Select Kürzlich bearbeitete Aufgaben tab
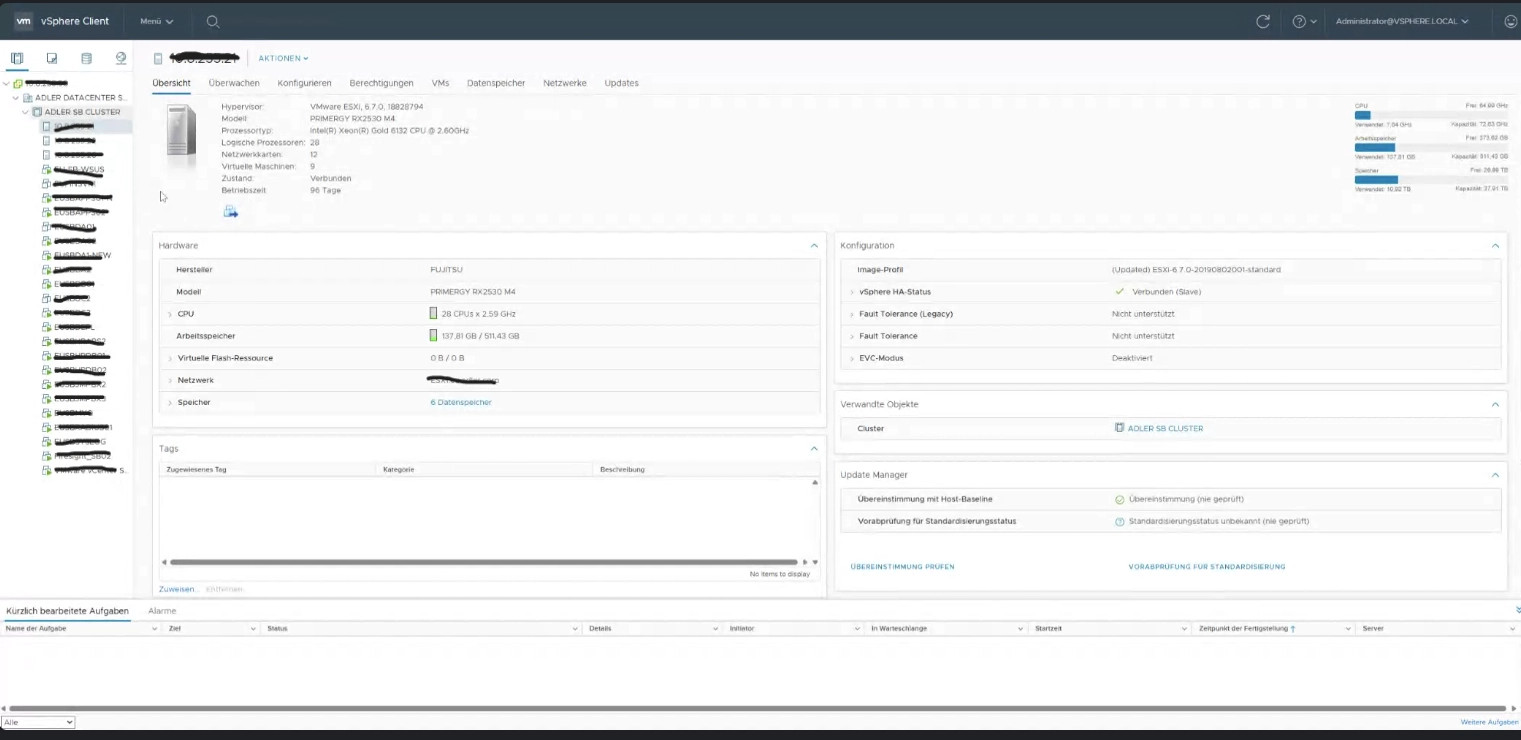 (x=67, y=610)
